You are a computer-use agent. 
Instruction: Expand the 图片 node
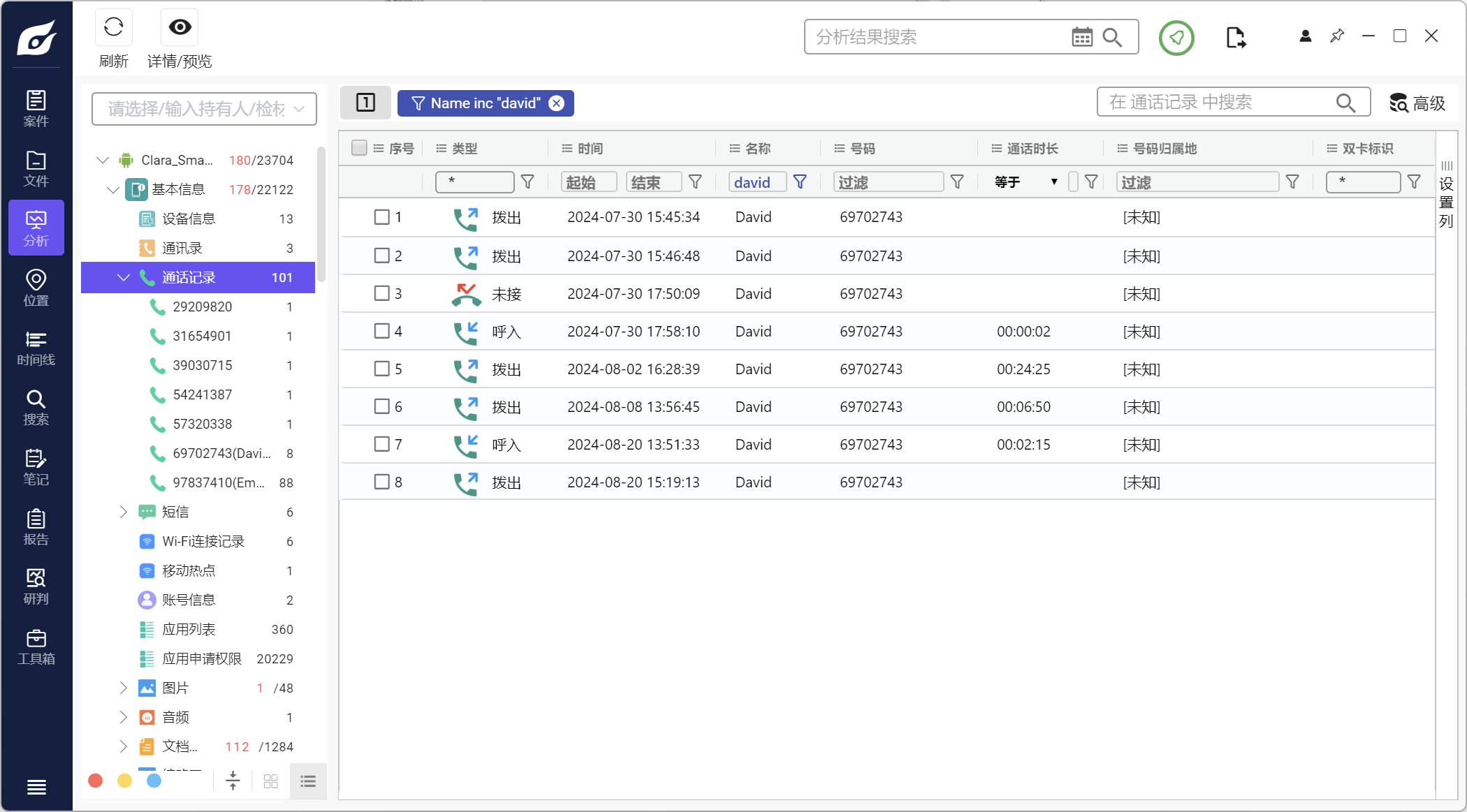[x=124, y=688]
